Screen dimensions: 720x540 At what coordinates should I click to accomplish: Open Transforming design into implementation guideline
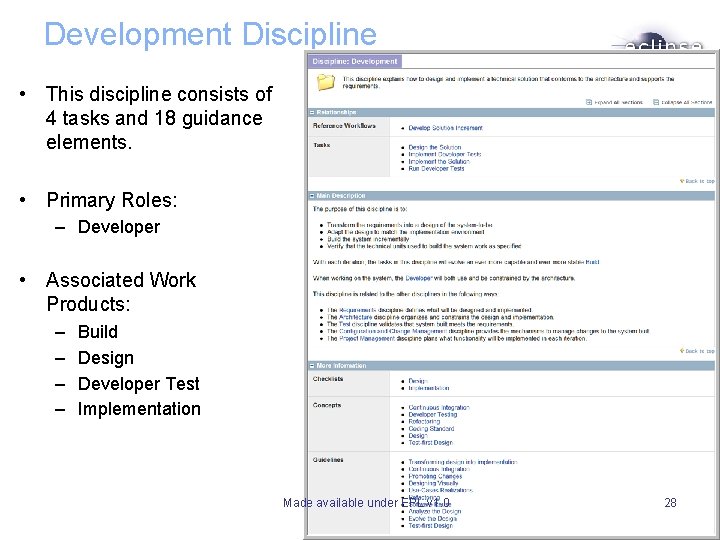point(463,462)
